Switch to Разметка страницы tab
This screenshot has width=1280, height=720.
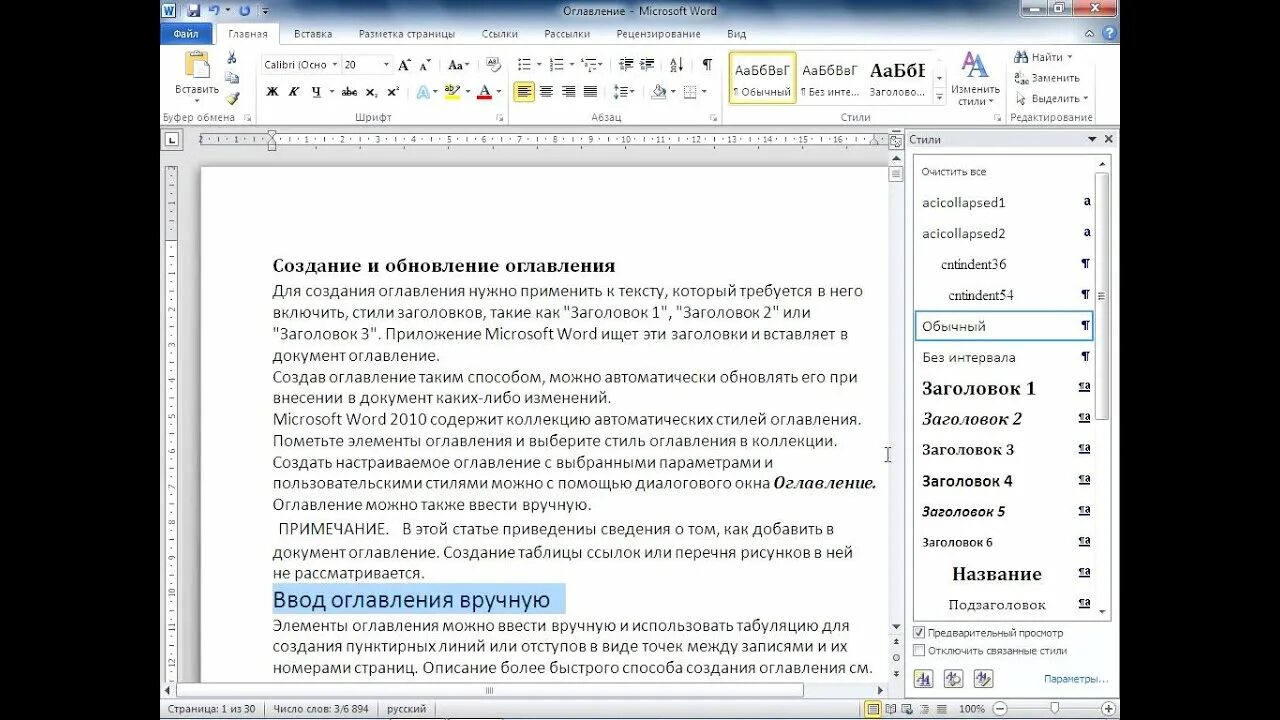pyautogui.click(x=407, y=34)
